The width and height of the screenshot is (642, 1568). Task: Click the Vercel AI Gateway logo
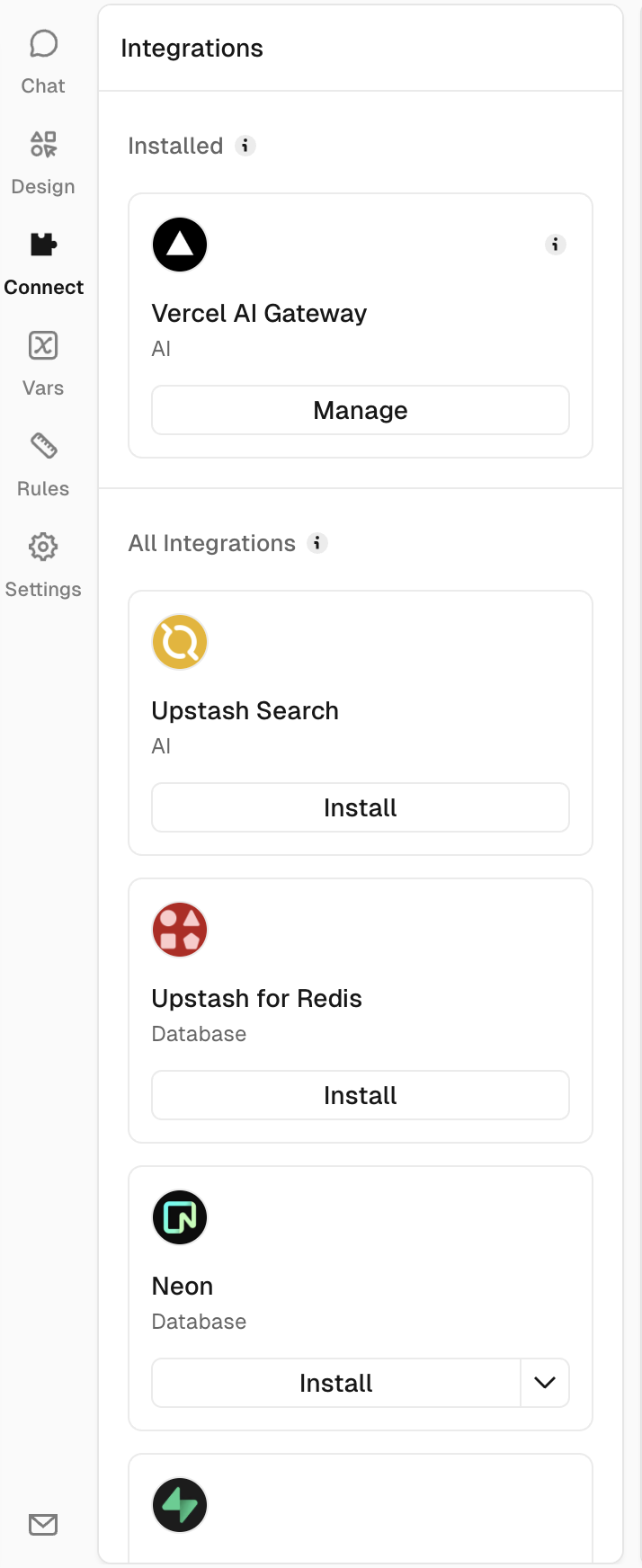180,245
